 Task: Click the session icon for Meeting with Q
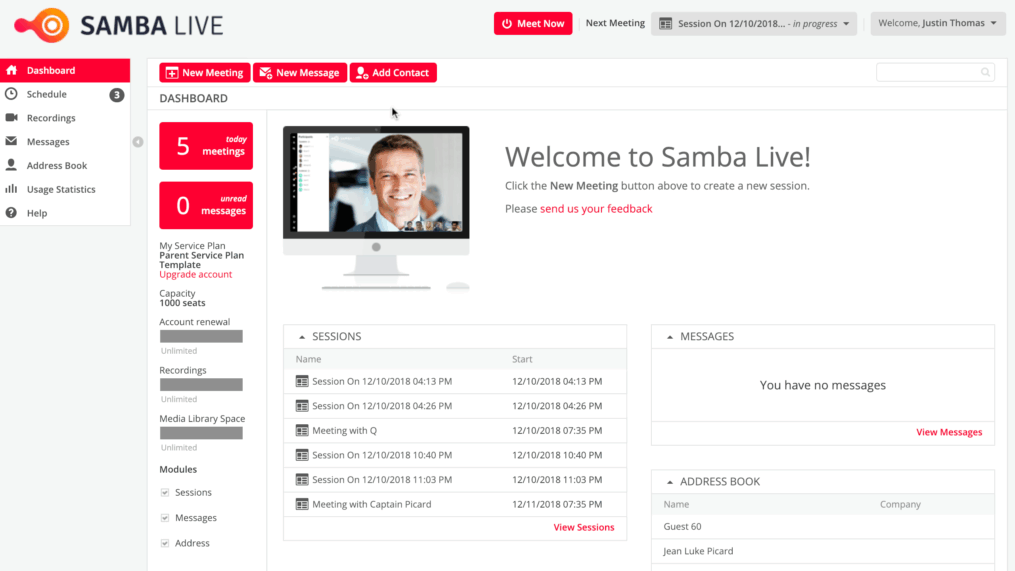pos(302,431)
